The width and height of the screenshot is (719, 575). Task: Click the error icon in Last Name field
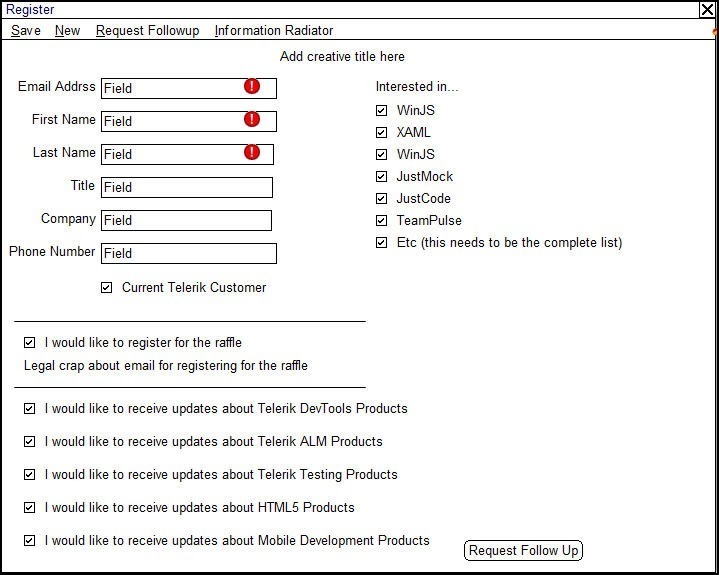click(252, 152)
